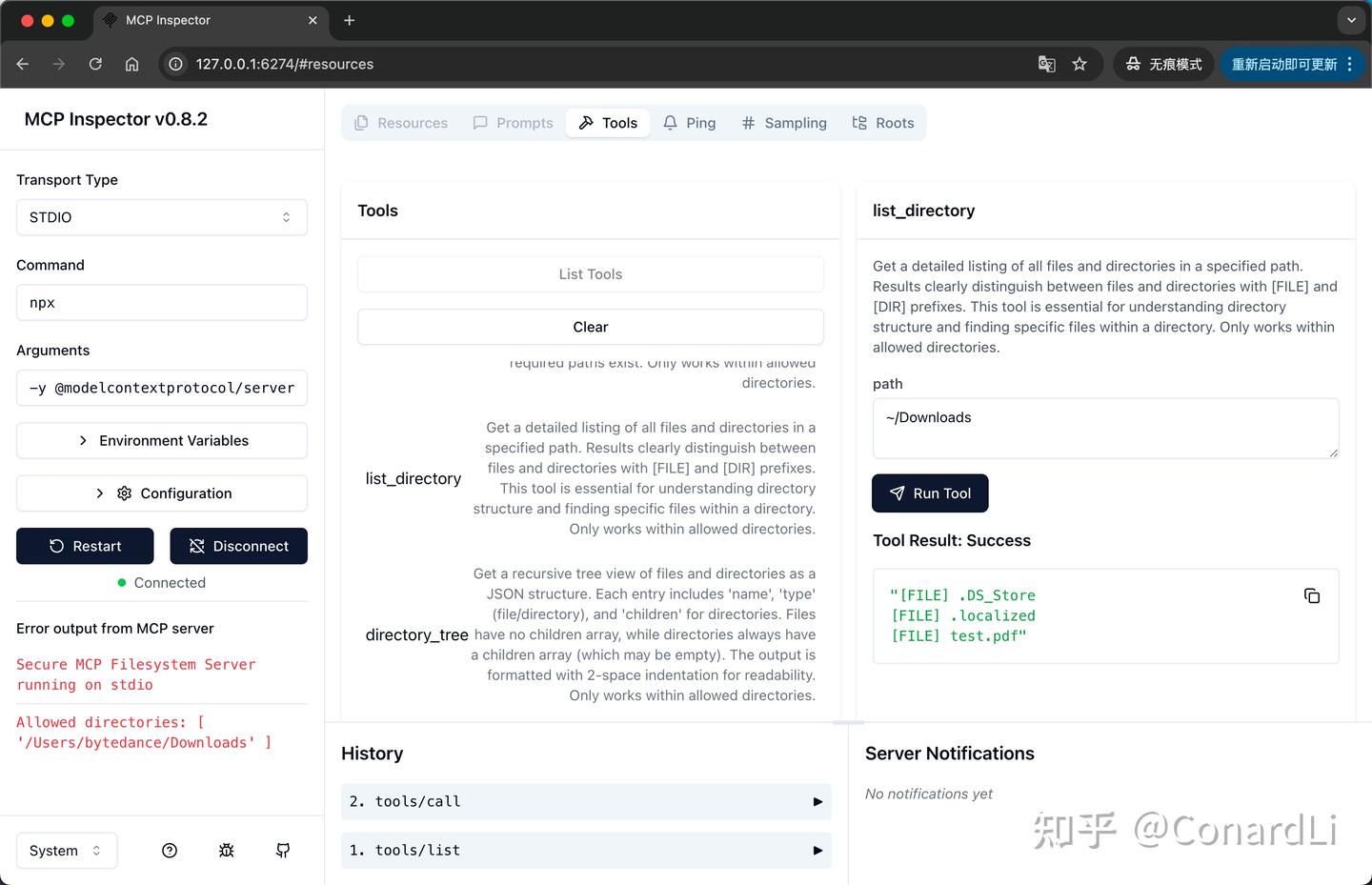
Task: Click the path text area with ~/Downloads
Action: [x=1106, y=428]
